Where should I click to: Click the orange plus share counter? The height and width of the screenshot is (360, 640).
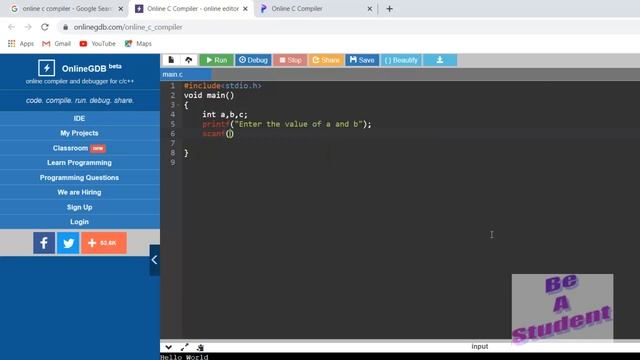point(104,243)
